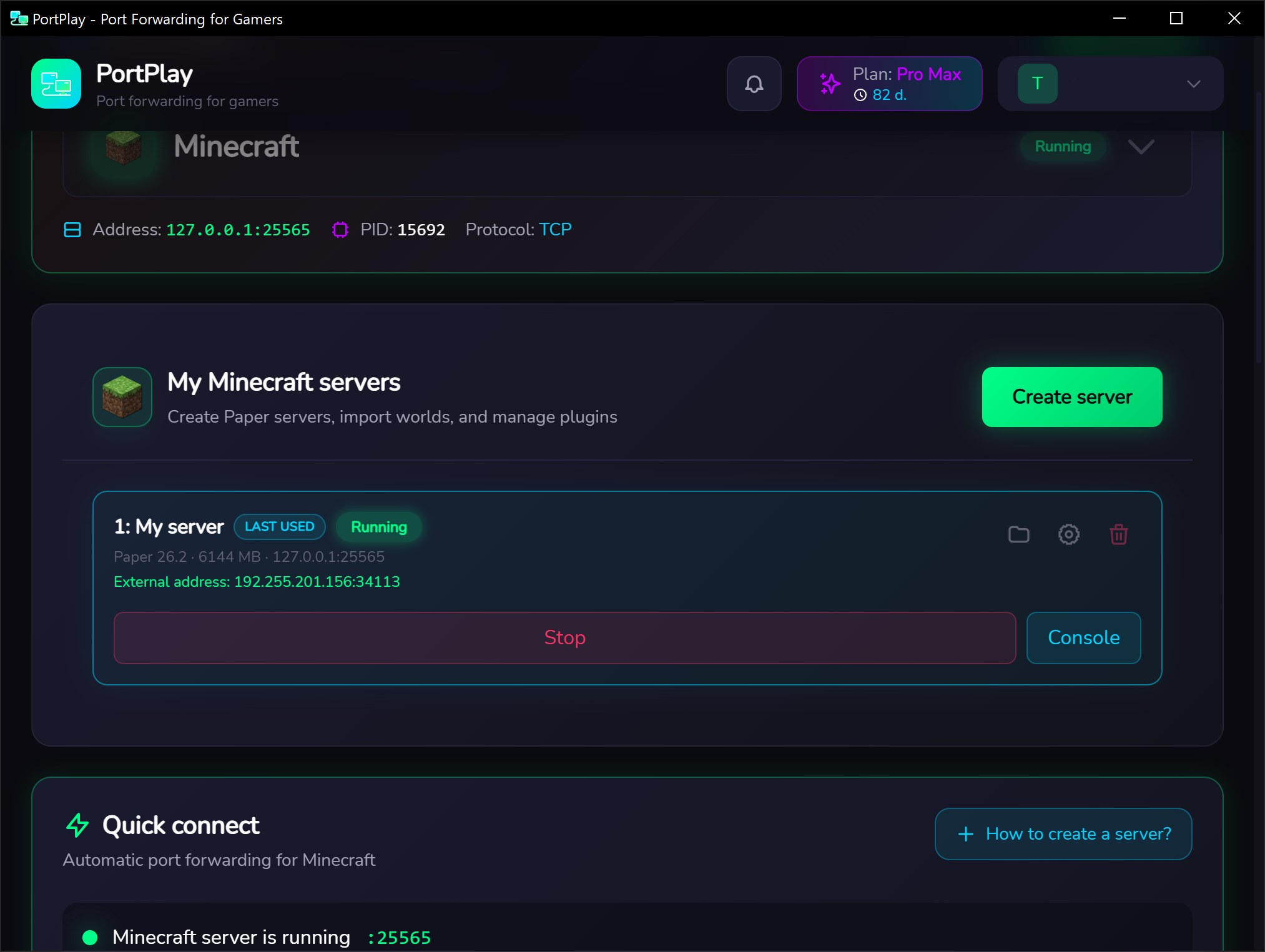
Task: Open My server settings gear
Action: point(1068,534)
